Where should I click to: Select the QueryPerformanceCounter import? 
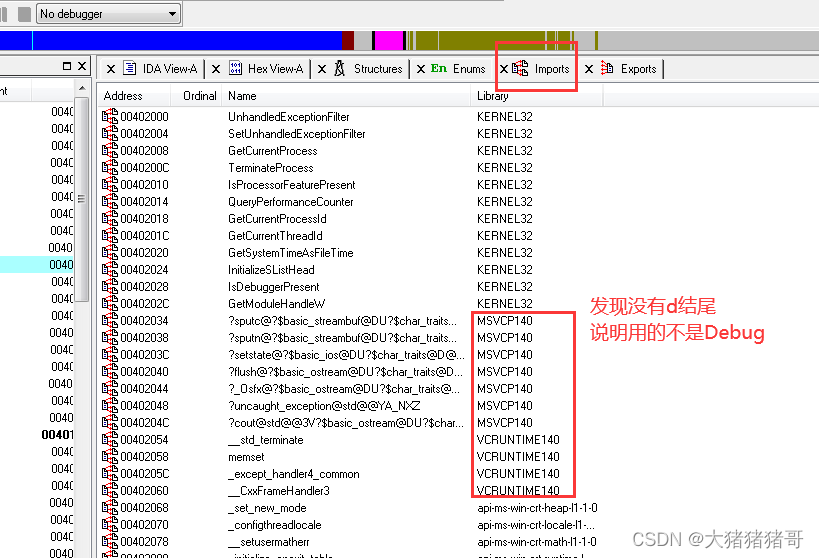pos(290,202)
